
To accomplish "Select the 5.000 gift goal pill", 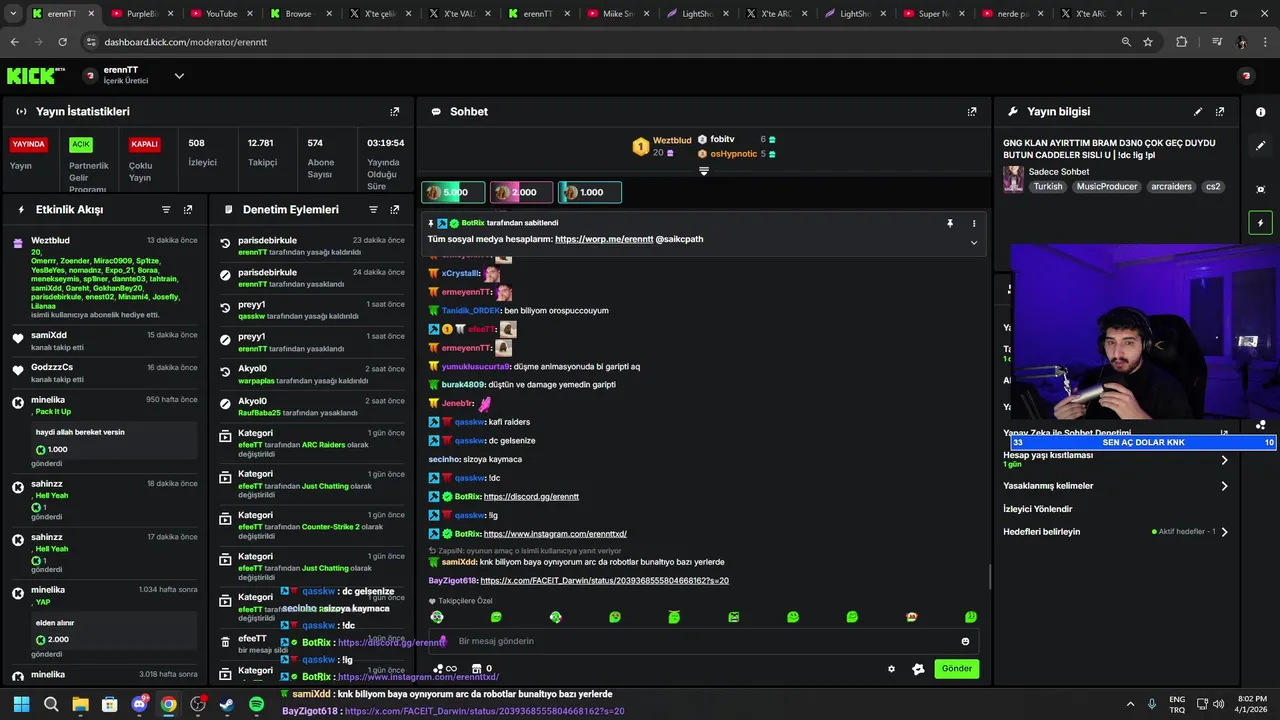I will coord(453,192).
